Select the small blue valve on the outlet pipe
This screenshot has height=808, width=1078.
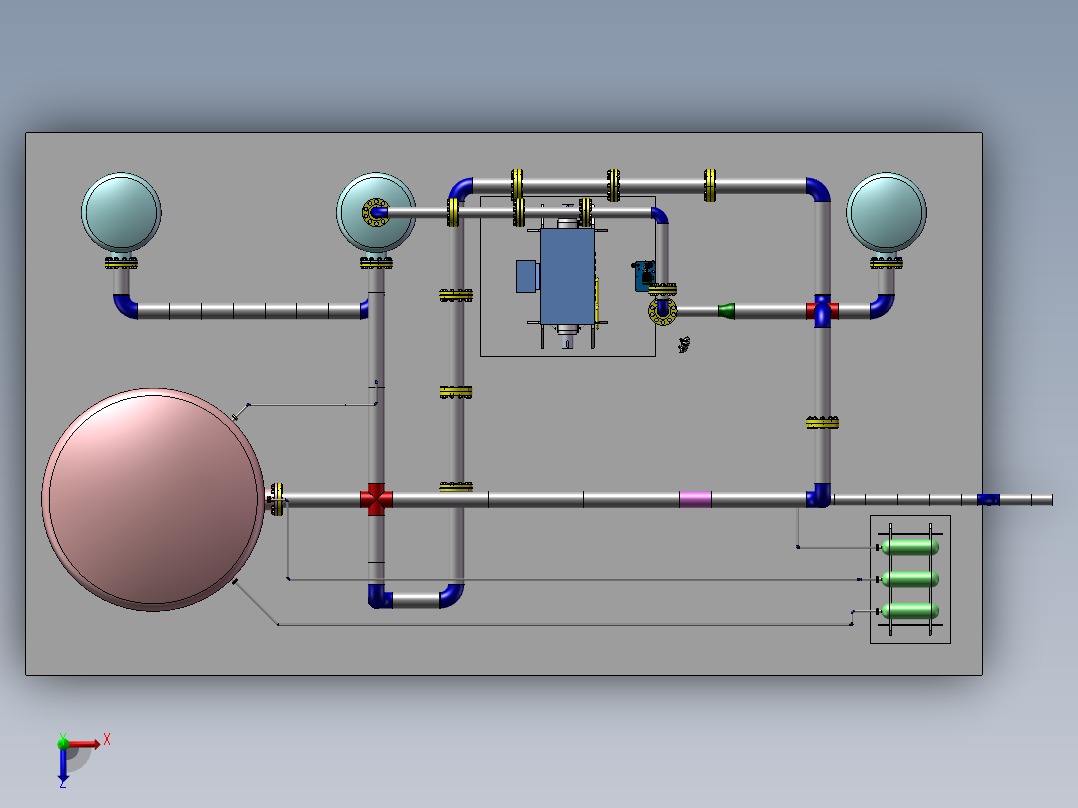pos(989,500)
